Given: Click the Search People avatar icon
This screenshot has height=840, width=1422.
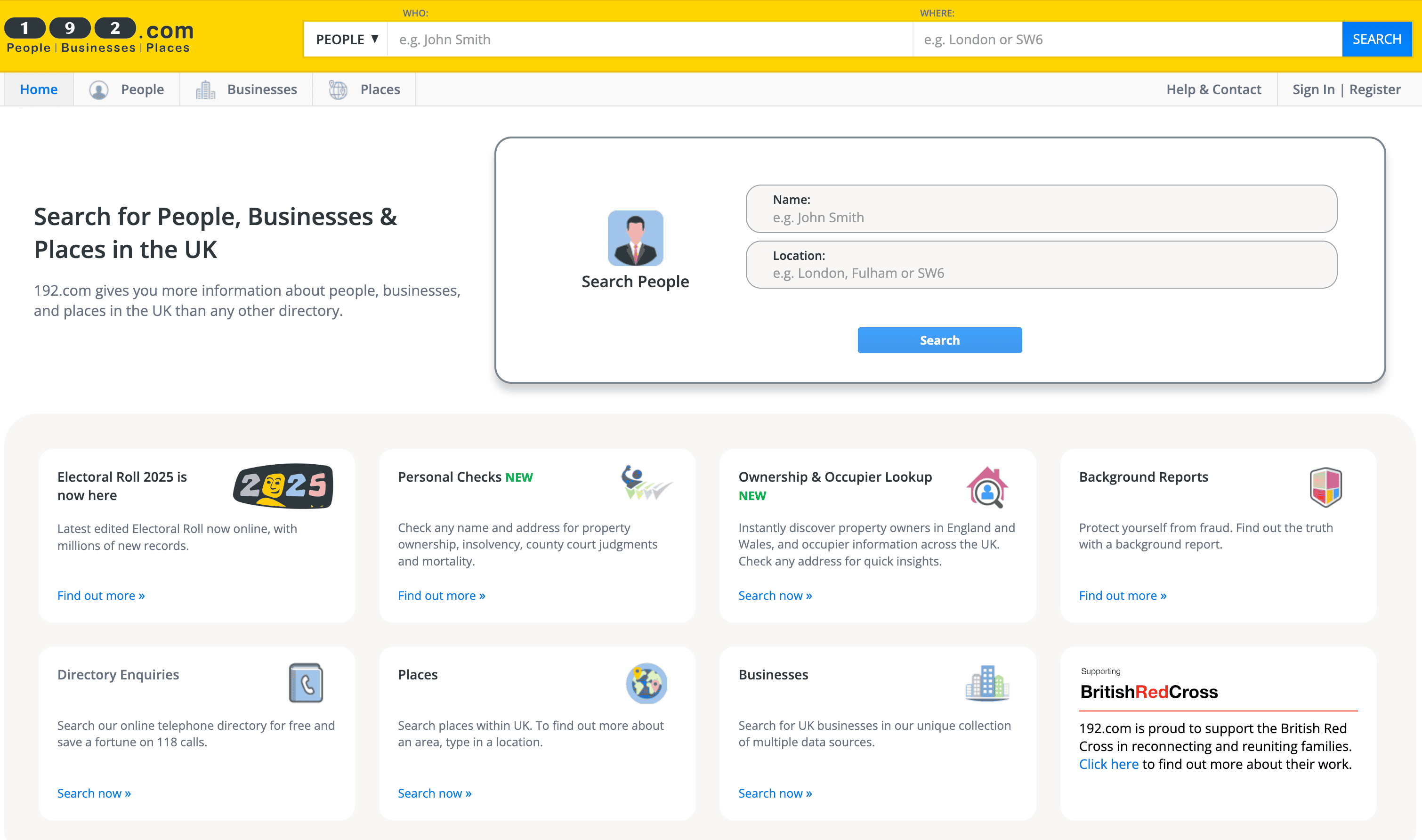Looking at the screenshot, I should point(635,238).
